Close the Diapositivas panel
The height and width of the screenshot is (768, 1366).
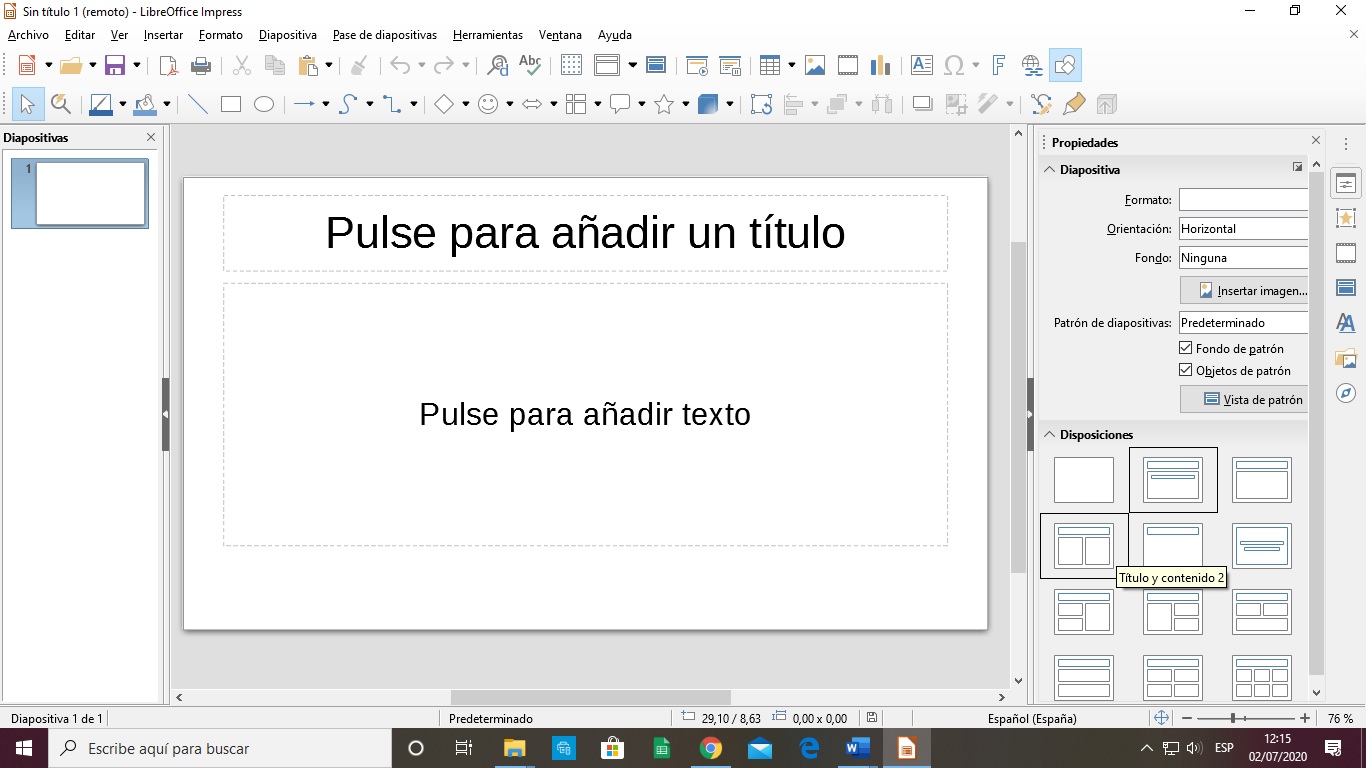tap(151, 137)
